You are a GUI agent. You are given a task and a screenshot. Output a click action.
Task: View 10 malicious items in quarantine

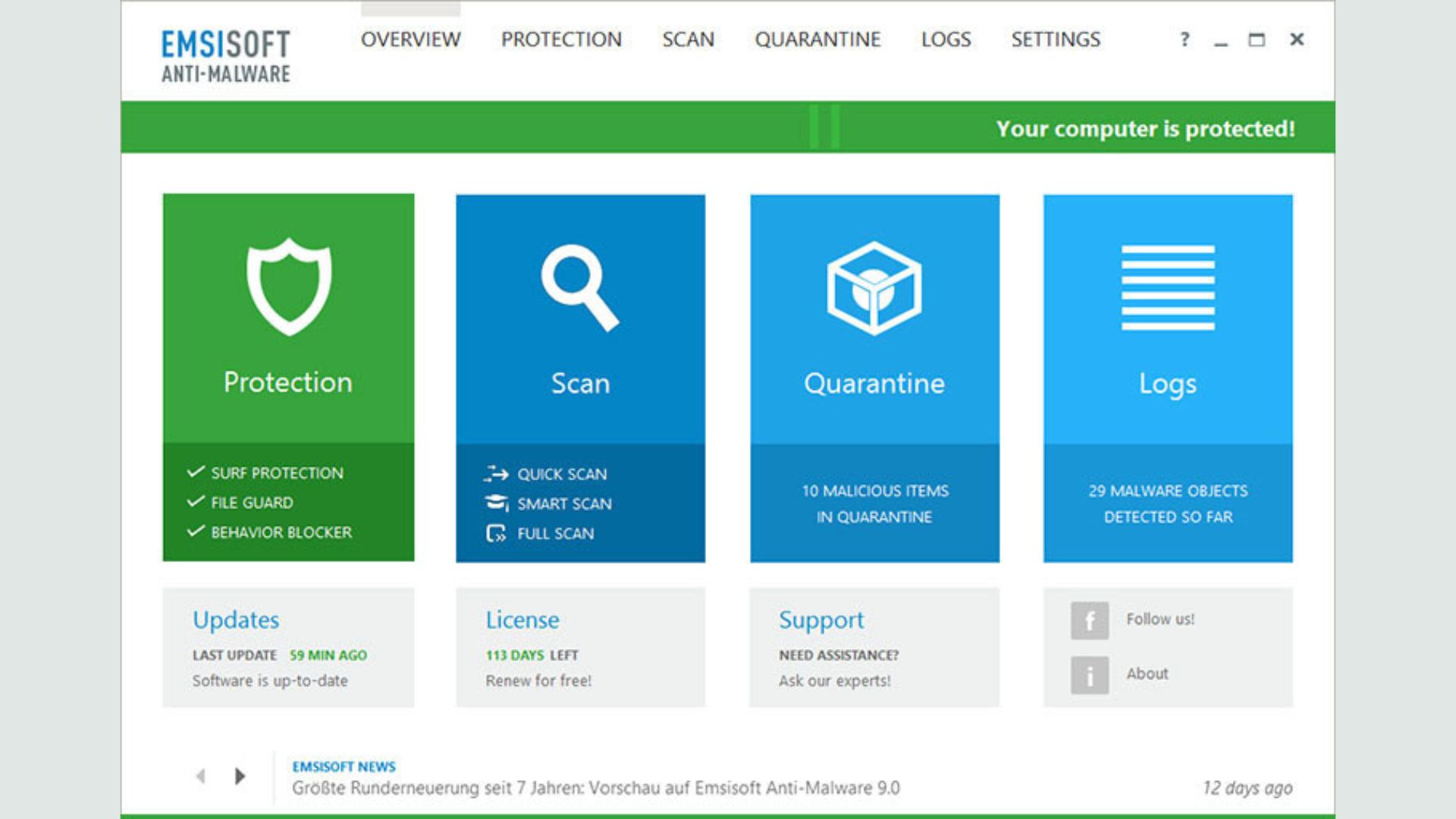pyautogui.click(x=875, y=504)
